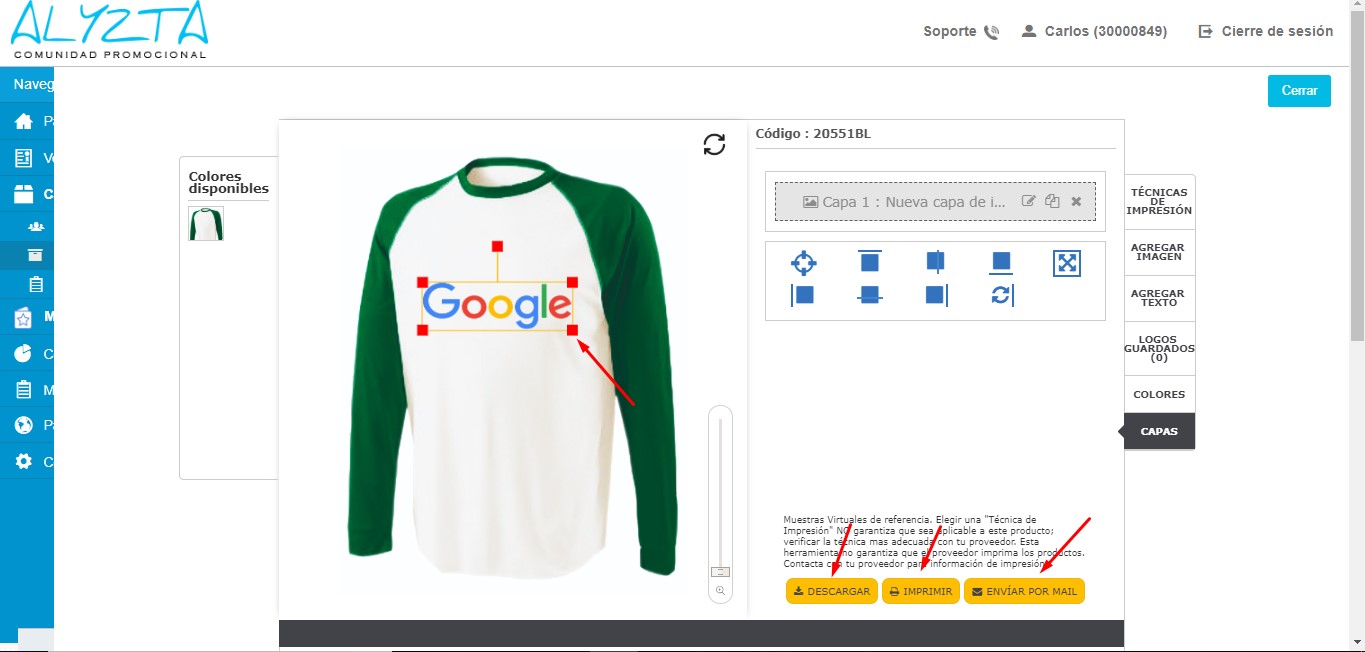Image resolution: width=1365 pixels, height=652 pixels.
Task: Click the archive box icon in the sidebar
Action: click(36, 255)
